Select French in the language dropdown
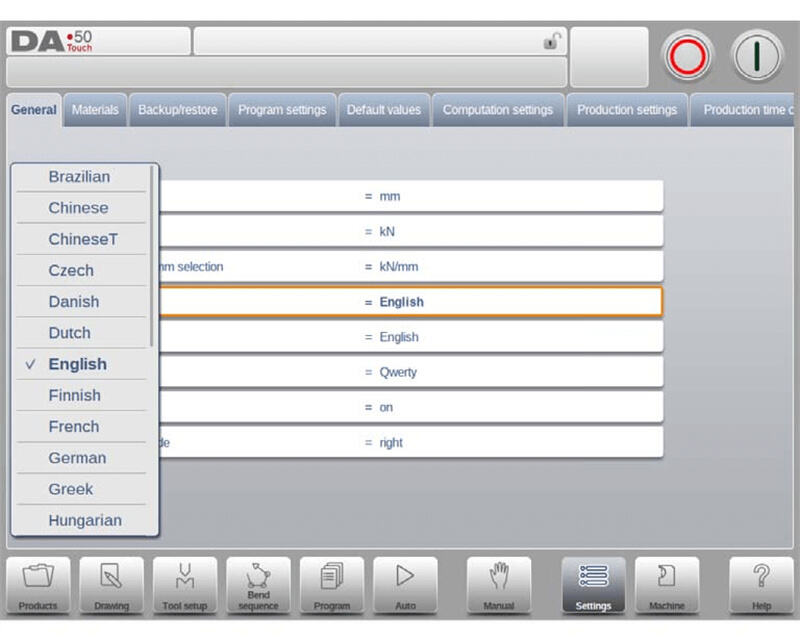The width and height of the screenshot is (800, 640). coord(74,427)
